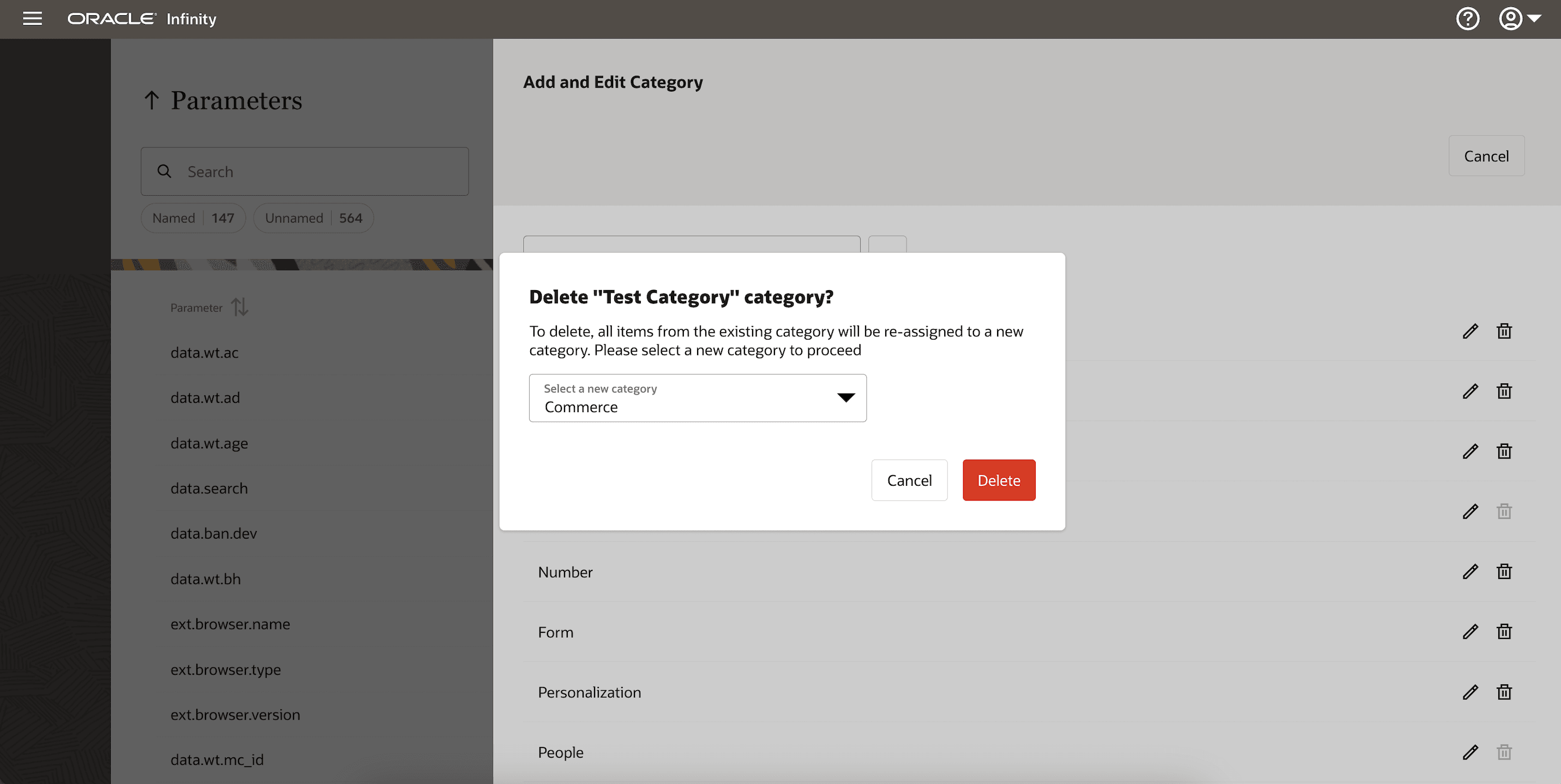Click the Parameter column header
1561x784 pixels.
pos(196,308)
